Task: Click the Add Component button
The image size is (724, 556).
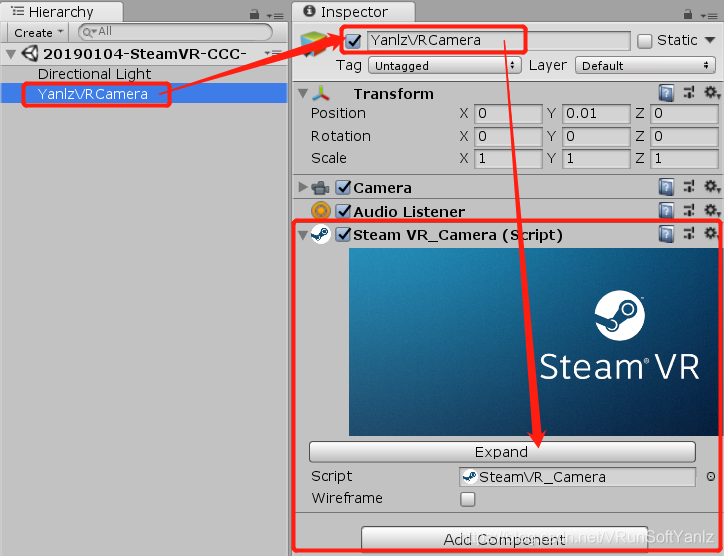Action: tap(504, 539)
